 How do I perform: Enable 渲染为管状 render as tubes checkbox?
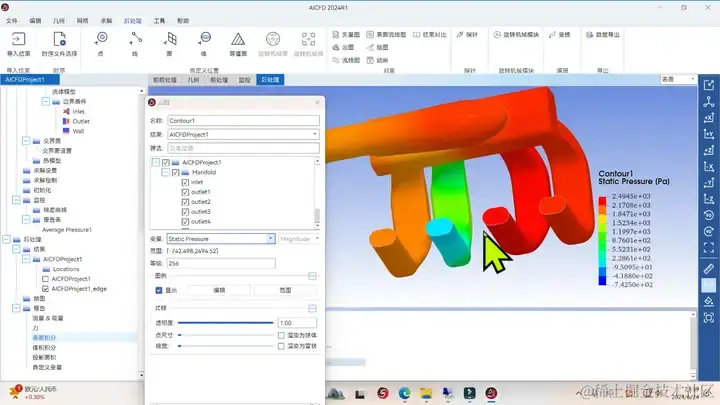click(x=281, y=346)
